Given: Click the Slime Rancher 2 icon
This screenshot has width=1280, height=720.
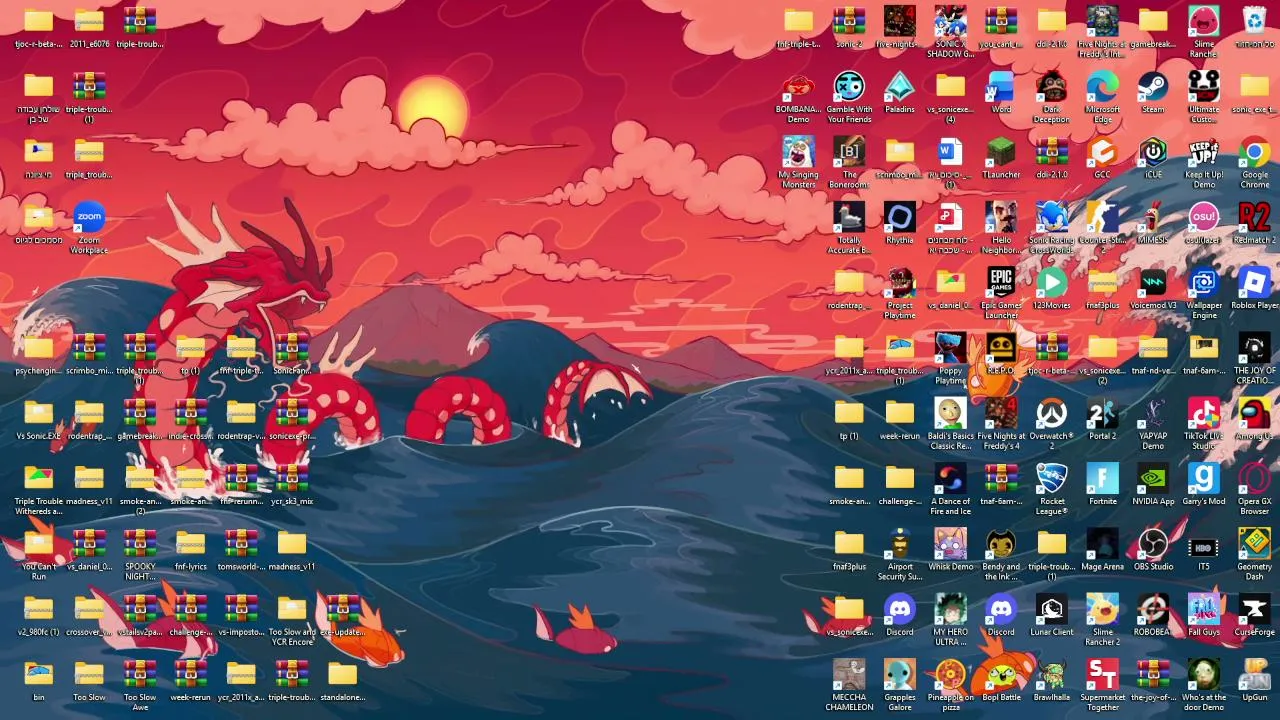Looking at the screenshot, I should [x=1102, y=610].
